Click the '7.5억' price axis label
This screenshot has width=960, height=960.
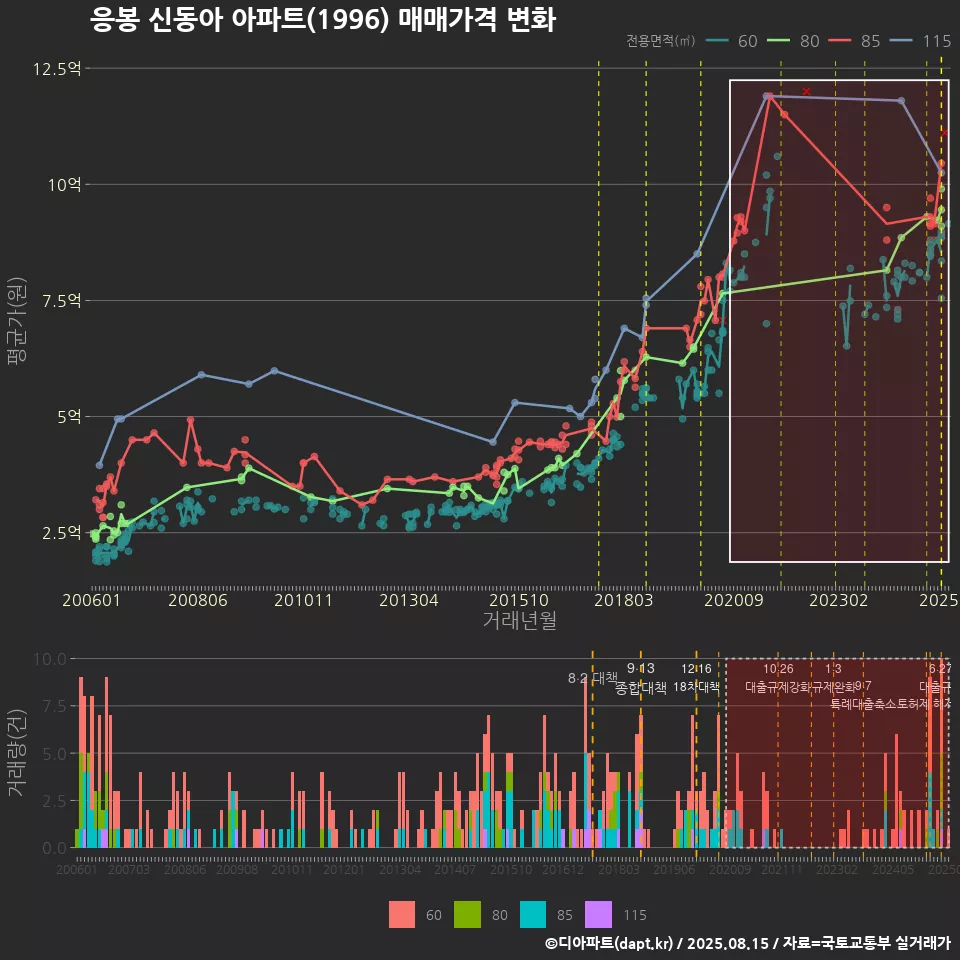(x=61, y=301)
